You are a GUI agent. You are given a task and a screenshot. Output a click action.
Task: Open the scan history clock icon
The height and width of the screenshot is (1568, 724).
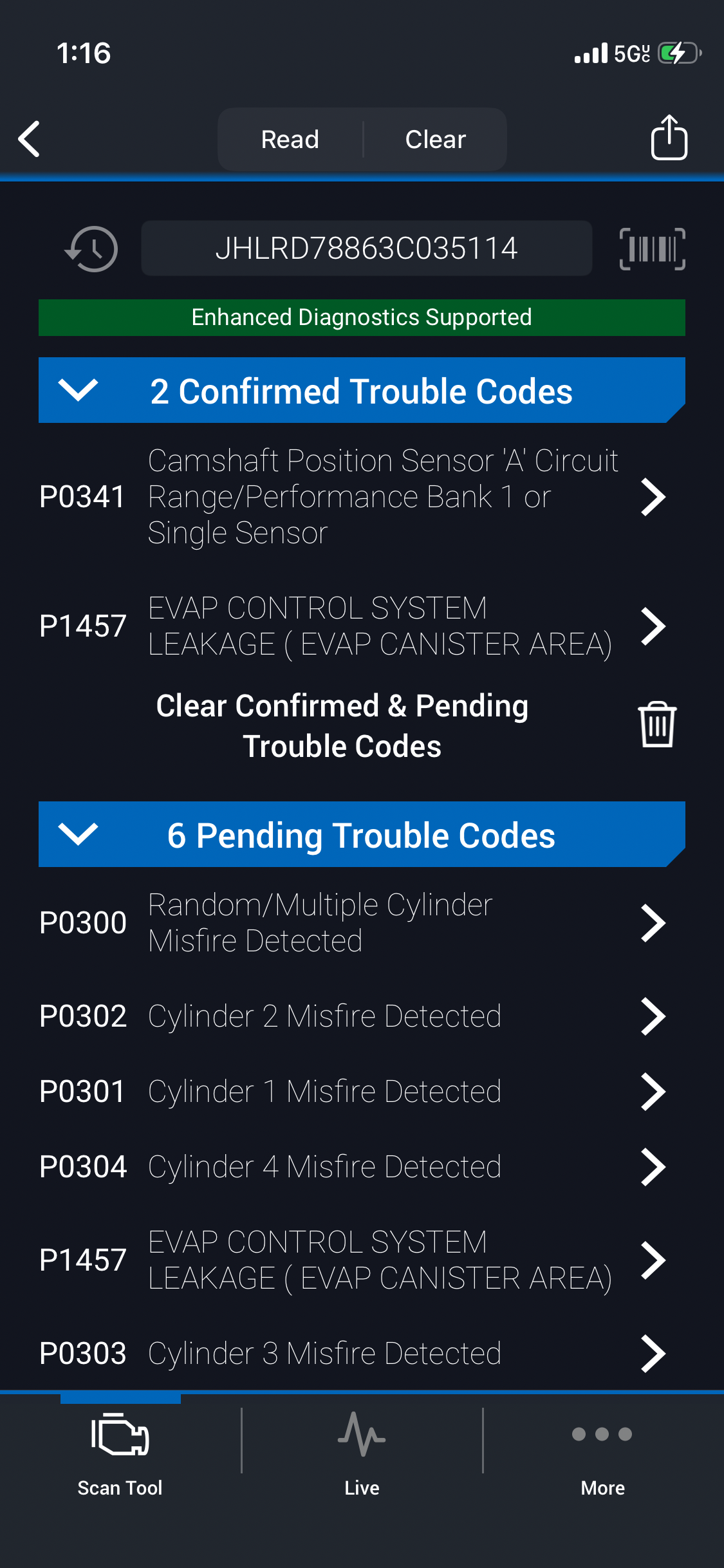(91, 248)
